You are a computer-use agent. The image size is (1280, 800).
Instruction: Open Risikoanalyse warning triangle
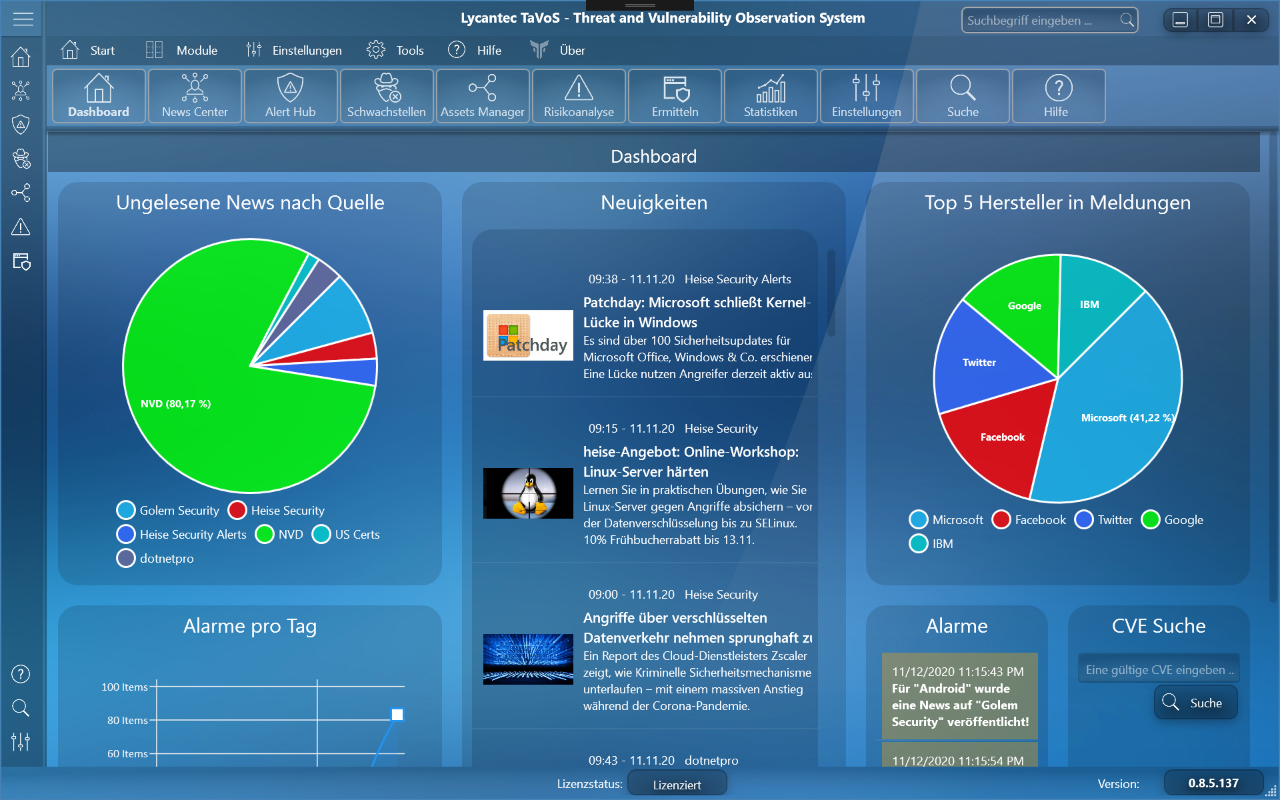point(578,96)
